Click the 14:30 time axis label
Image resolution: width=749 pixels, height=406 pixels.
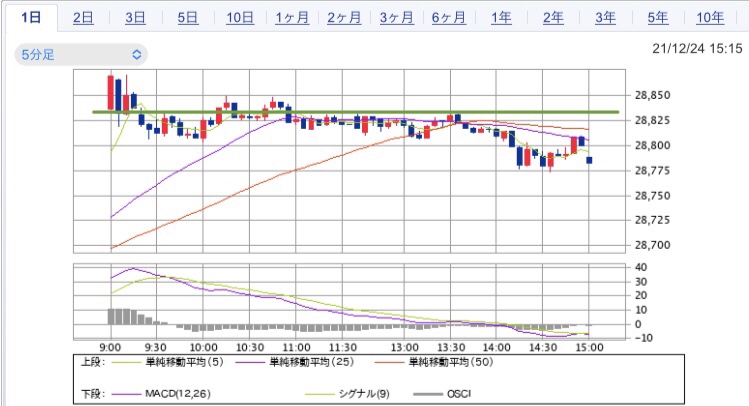coord(543,347)
